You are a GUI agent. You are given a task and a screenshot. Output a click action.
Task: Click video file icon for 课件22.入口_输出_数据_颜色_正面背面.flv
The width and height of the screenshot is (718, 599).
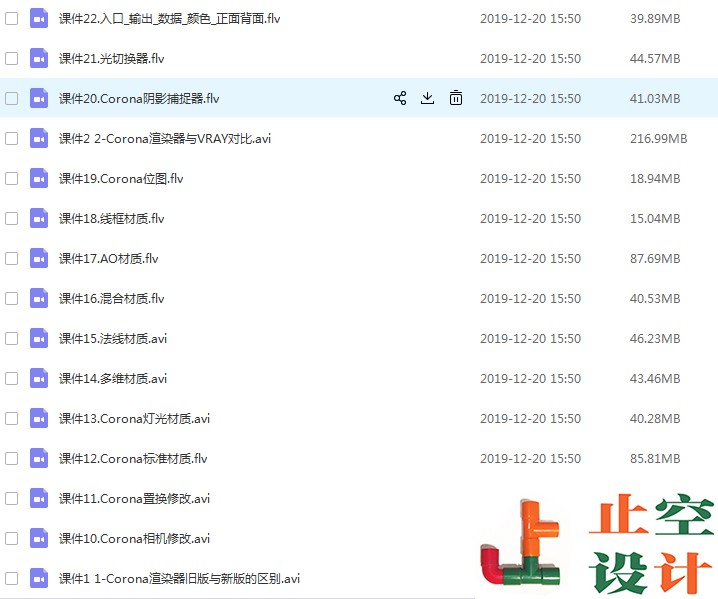(39, 19)
